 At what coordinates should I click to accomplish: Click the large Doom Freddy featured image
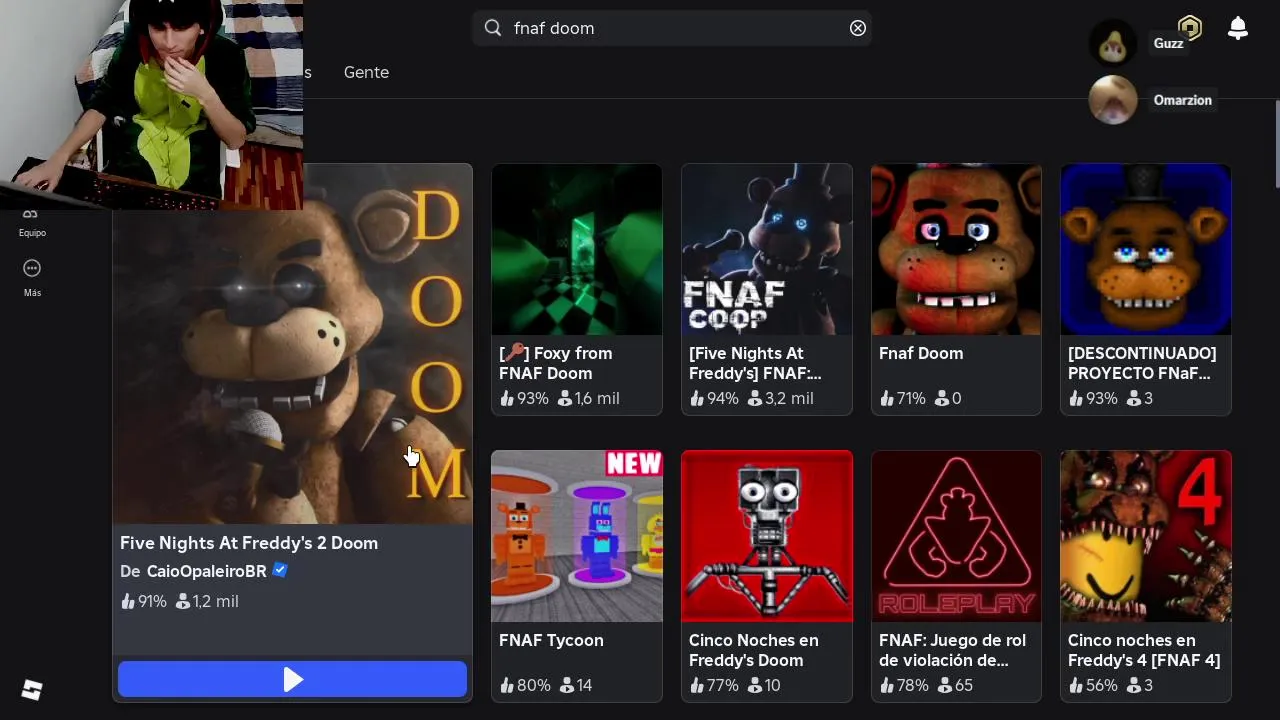pos(292,344)
